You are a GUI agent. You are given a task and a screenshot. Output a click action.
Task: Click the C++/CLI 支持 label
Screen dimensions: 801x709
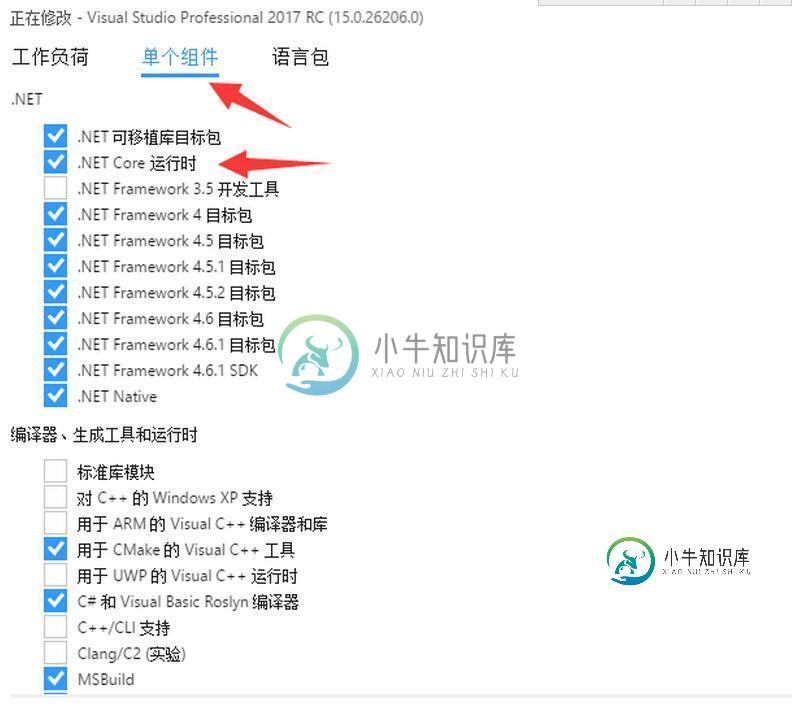(x=124, y=628)
